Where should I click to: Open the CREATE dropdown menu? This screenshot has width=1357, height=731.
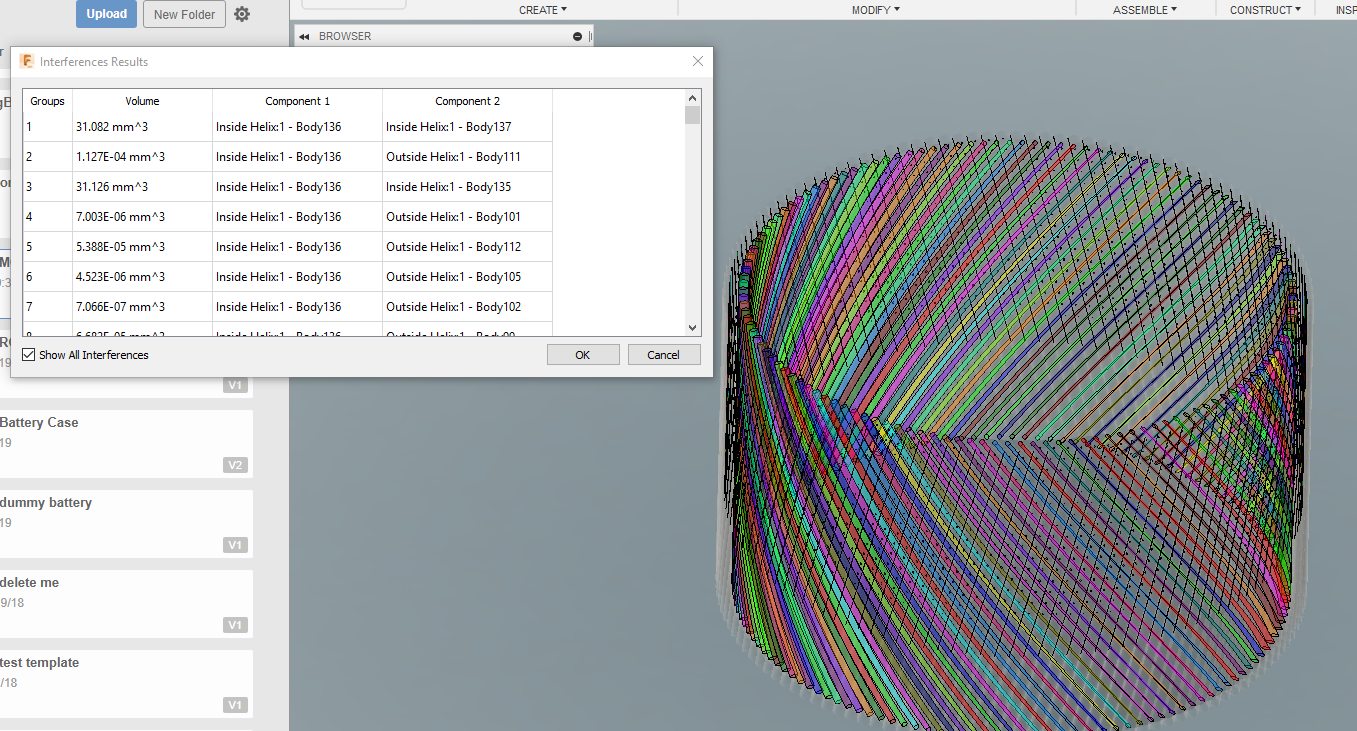click(542, 10)
